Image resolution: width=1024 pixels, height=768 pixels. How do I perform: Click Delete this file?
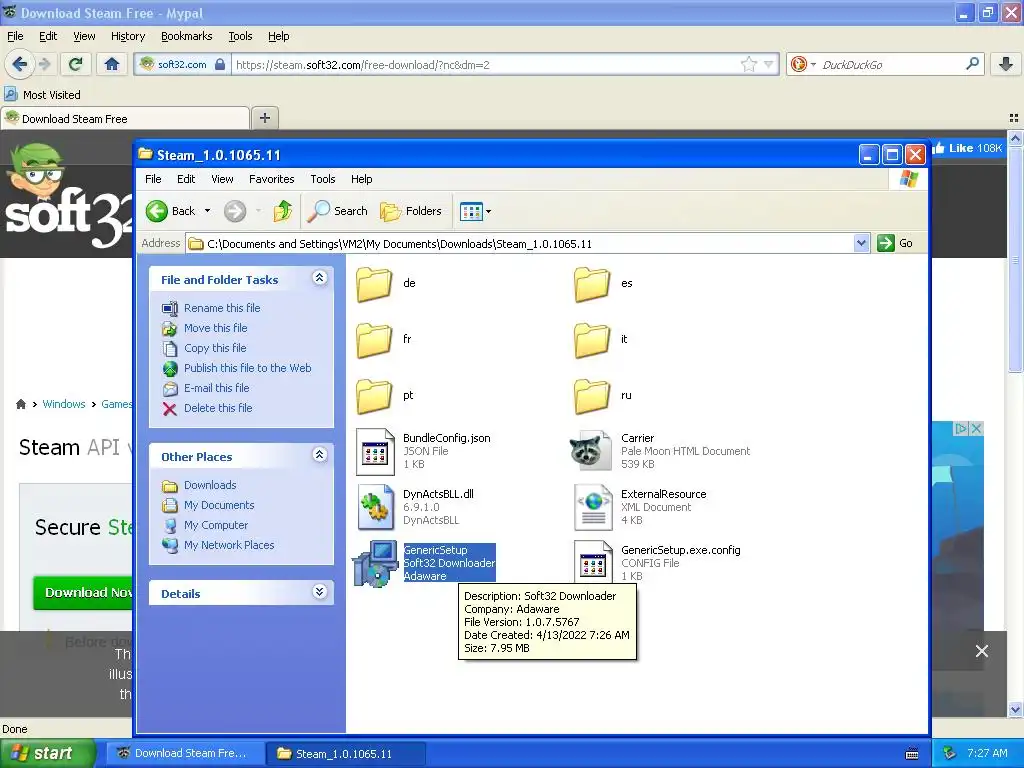(x=217, y=408)
